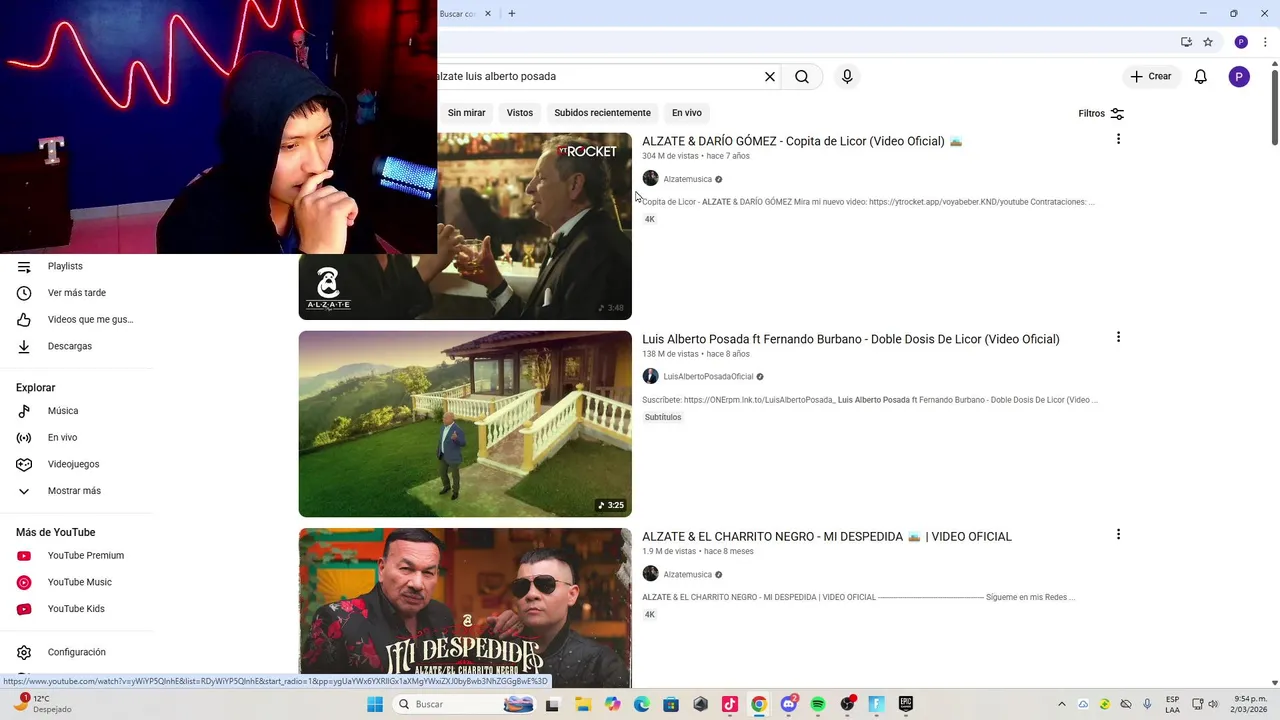Click the magnifying glass search button

coord(802,76)
